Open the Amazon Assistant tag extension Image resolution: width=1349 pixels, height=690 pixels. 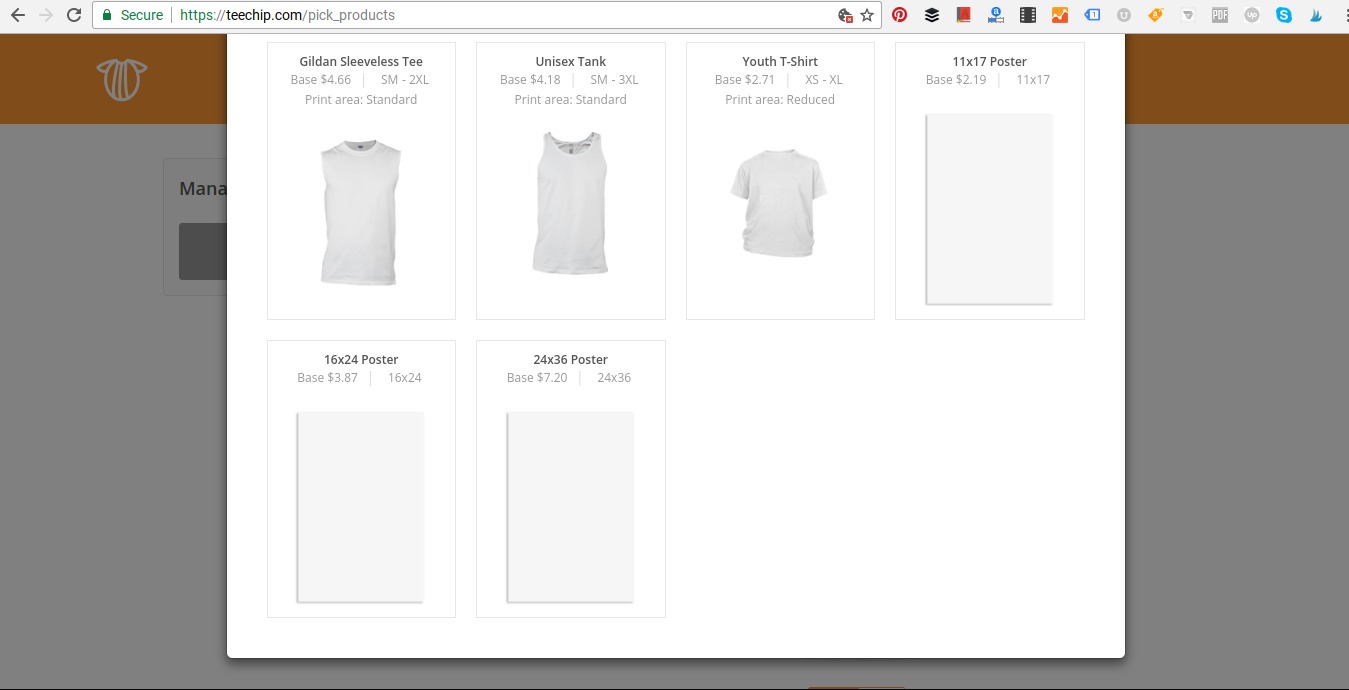point(1155,15)
